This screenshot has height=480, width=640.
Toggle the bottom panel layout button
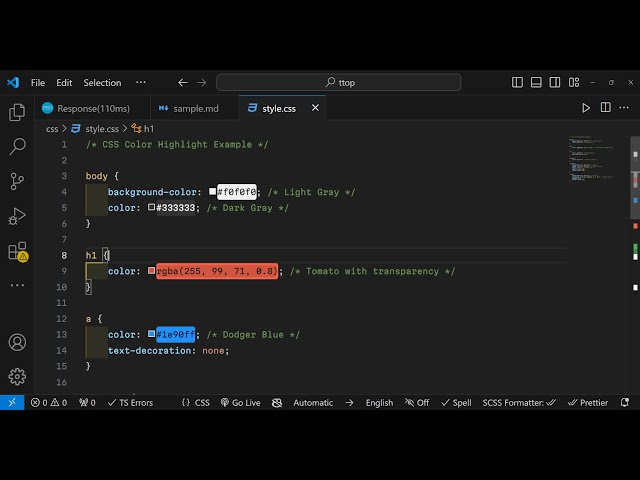click(536, 83)
